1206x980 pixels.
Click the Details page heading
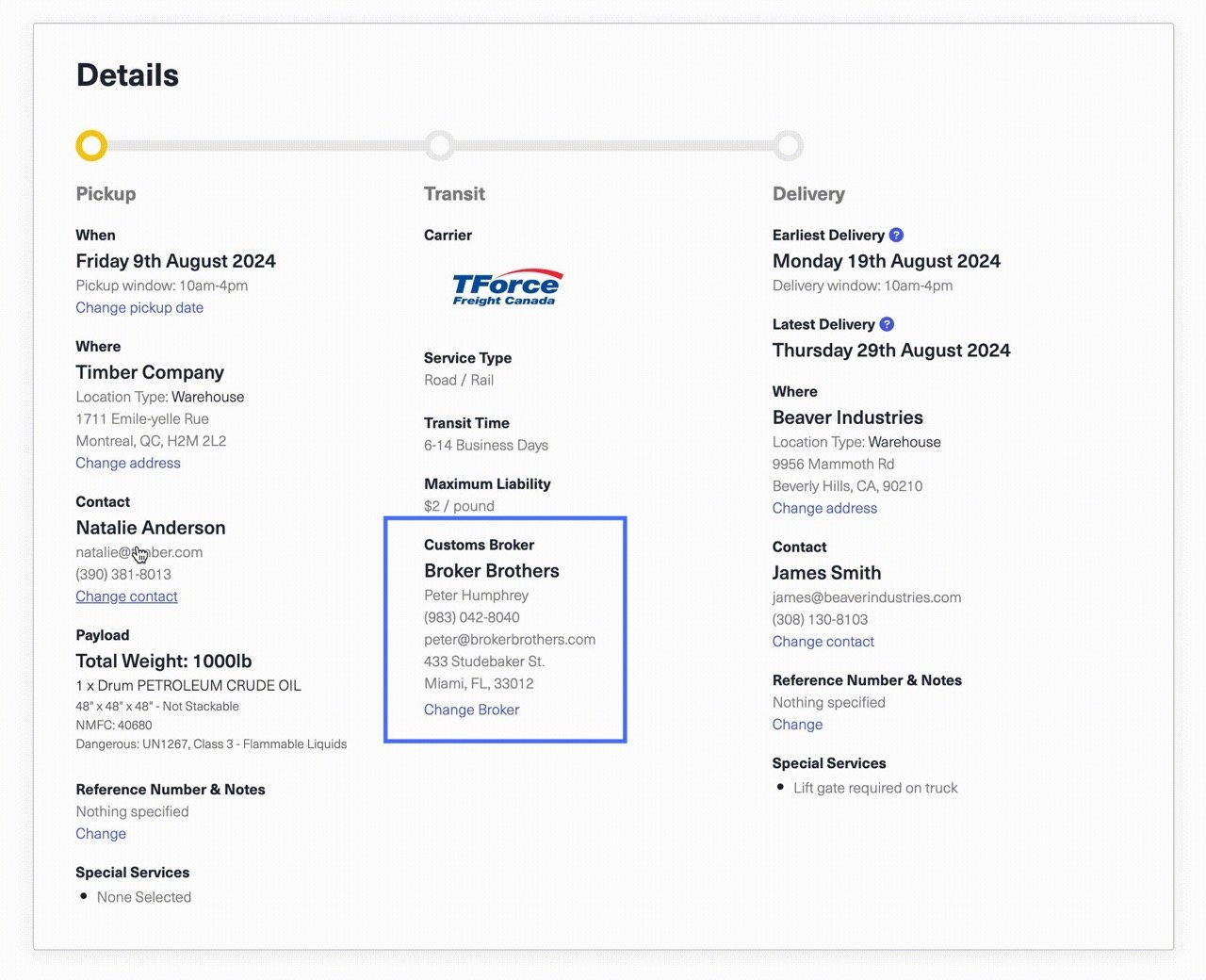pyautogui.click(x=127, y=75)
